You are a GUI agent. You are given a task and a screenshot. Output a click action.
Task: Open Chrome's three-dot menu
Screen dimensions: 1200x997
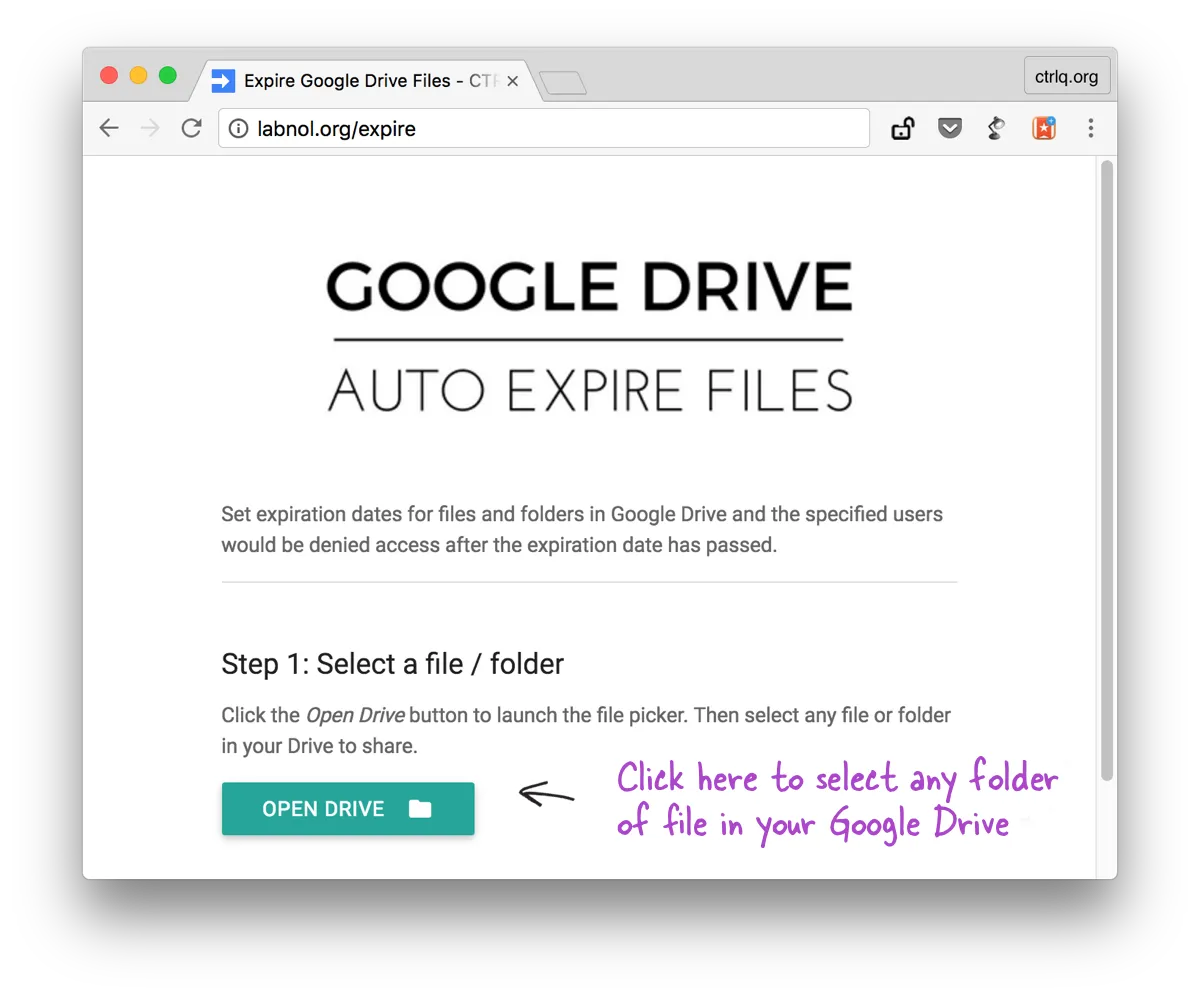[x=1091, y=128]
